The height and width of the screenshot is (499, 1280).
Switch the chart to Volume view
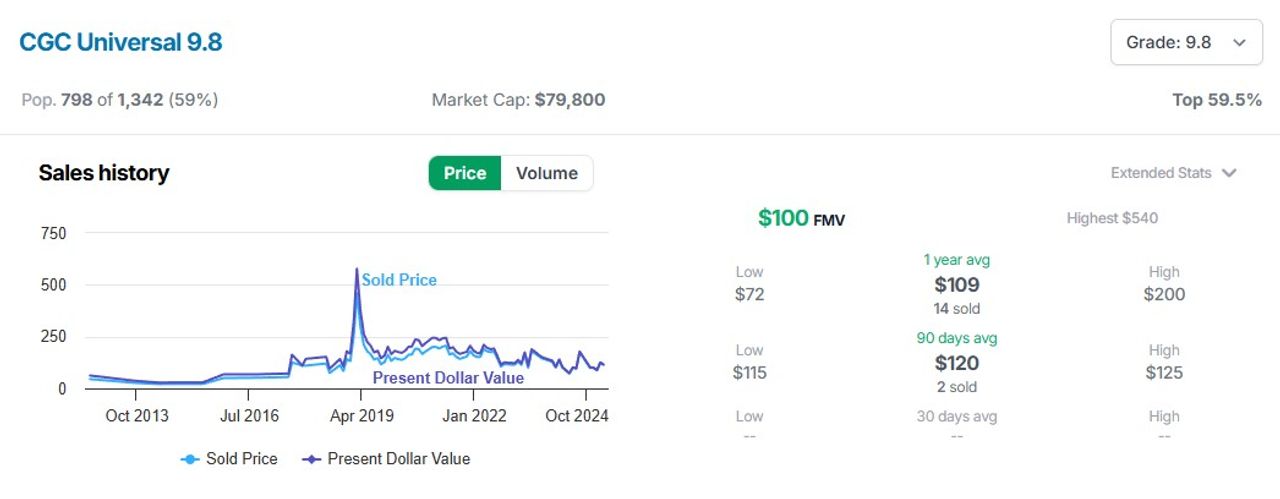[x=546, y=173]
